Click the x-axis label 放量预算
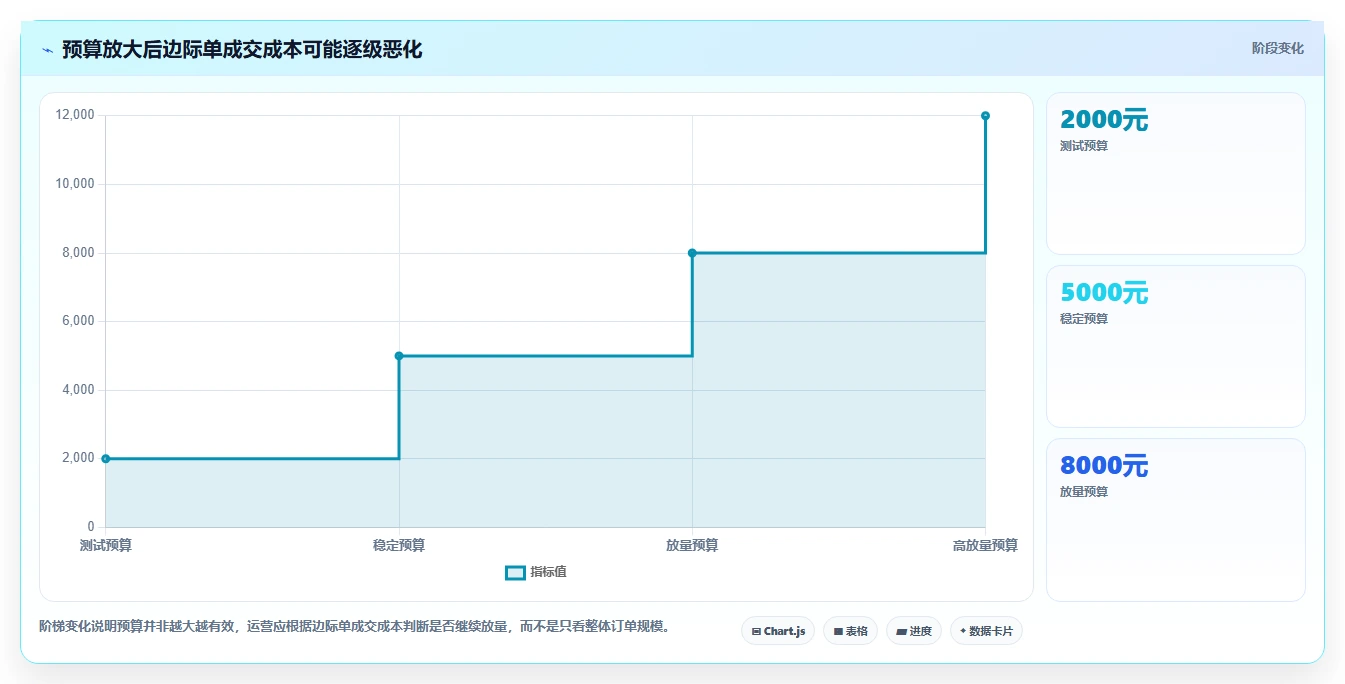Image resolution: width=1345 pixels, height=684 pixels. 692,545
